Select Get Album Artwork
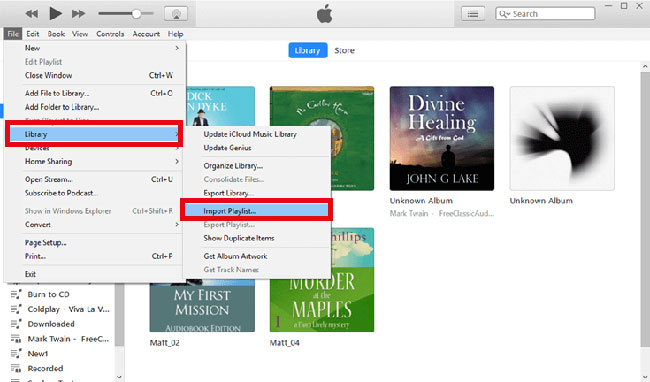Screen dimensions: 650x382 257,256
